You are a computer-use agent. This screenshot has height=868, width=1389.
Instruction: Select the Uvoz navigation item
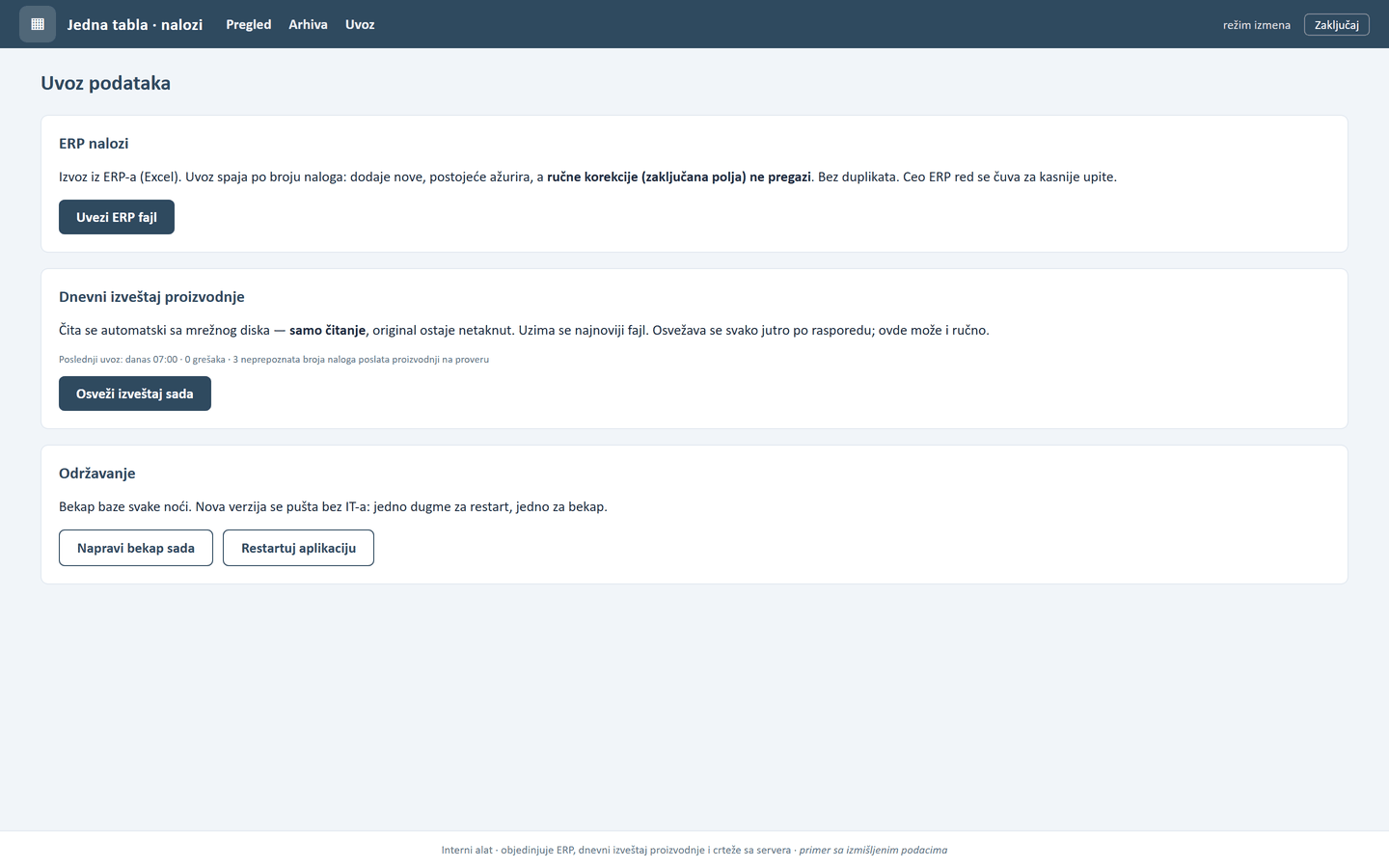pos(360,24)
